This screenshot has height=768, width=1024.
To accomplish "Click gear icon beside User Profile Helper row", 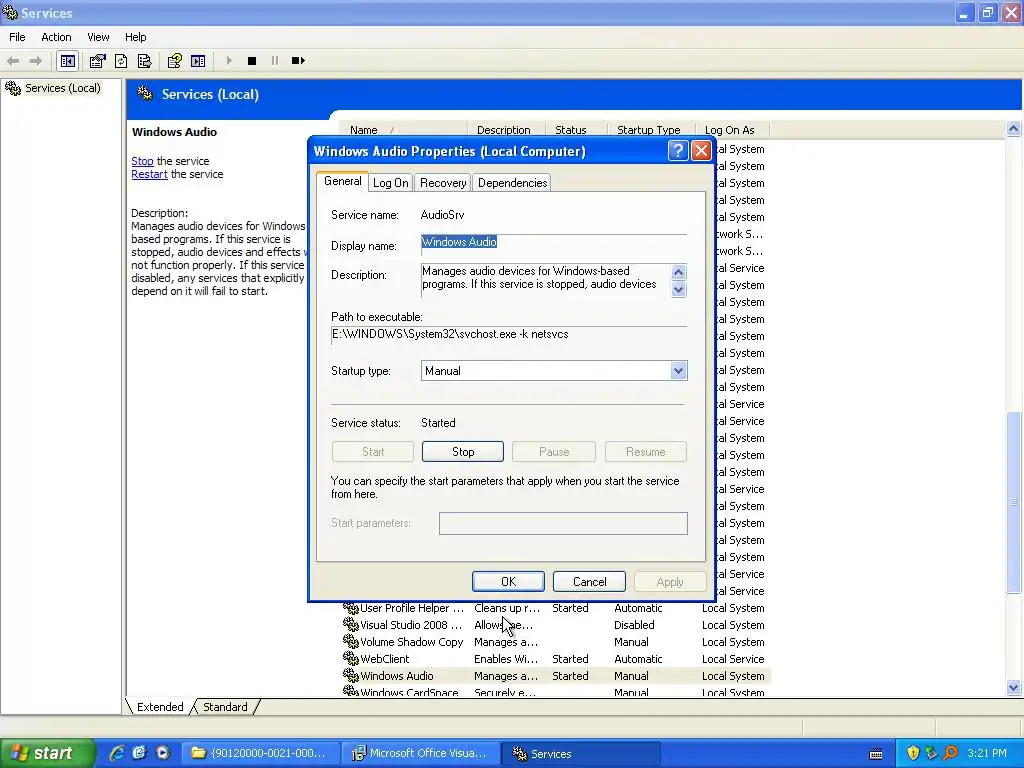I will tap(351, 608).
